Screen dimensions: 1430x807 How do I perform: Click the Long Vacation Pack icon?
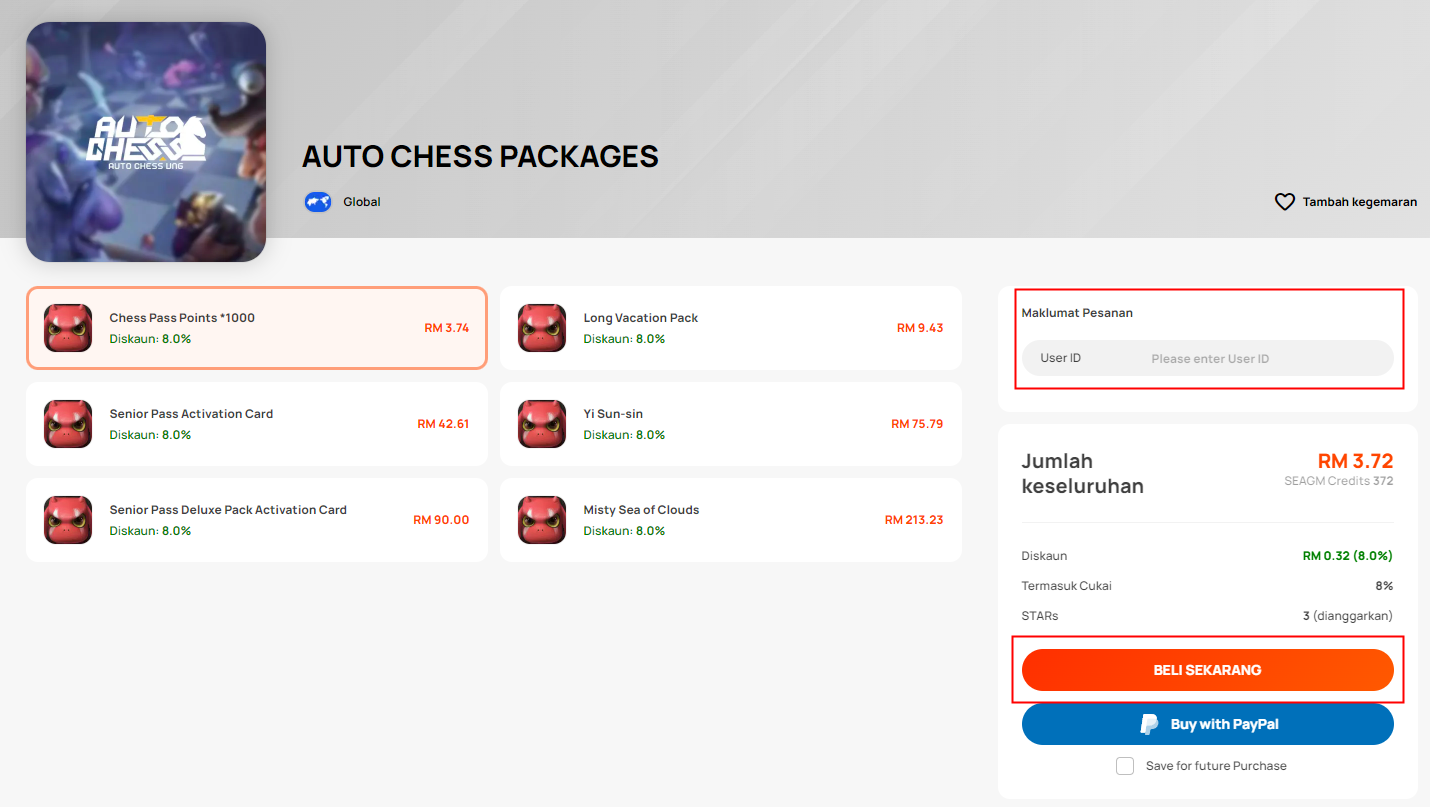542,328
